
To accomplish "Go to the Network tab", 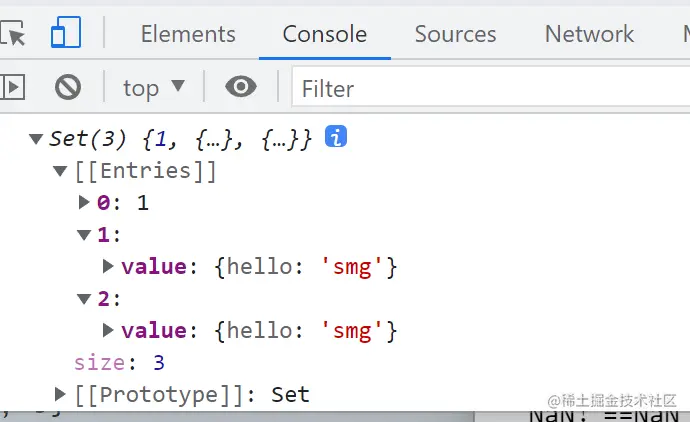I will pos(589,34).
